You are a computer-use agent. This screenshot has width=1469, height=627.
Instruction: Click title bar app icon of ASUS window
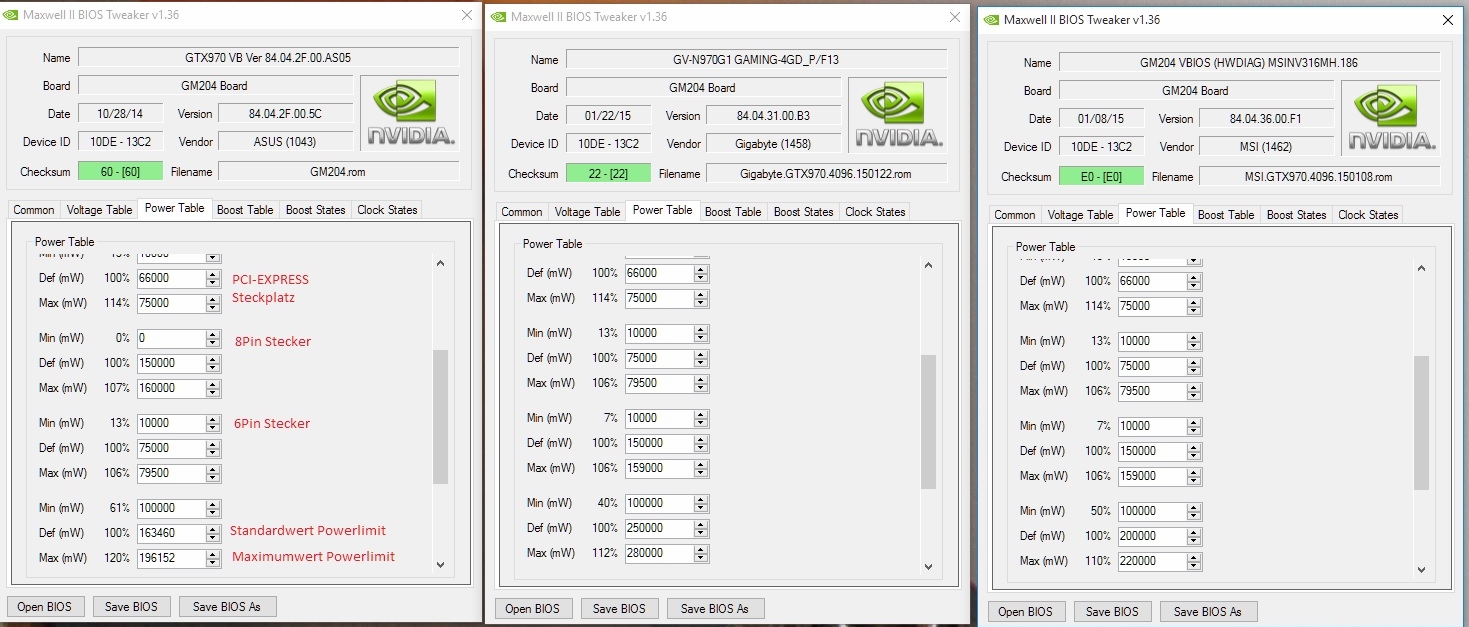(x=11, y=16)
